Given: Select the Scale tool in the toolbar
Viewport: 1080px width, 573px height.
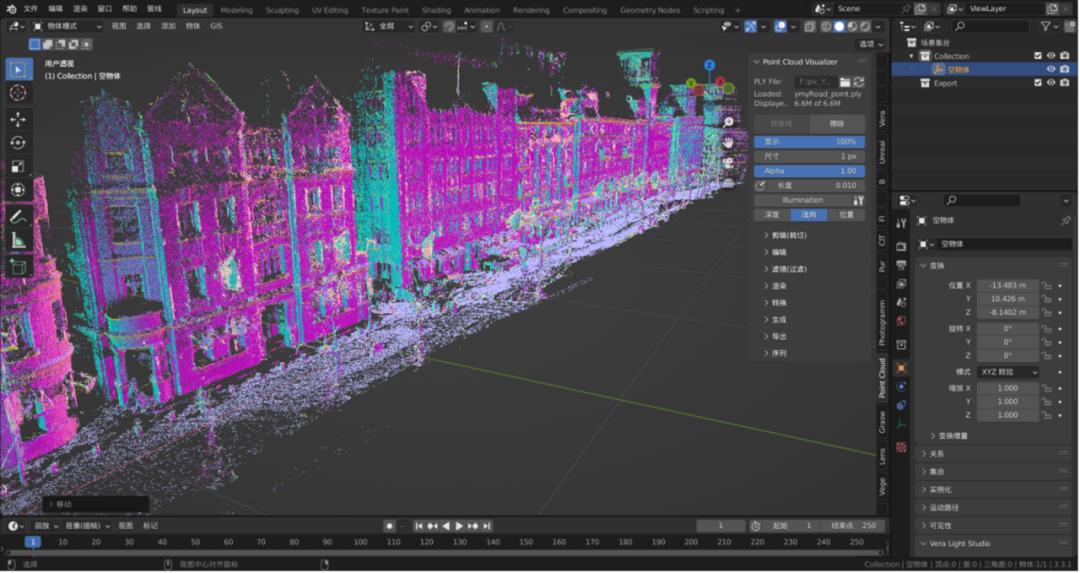Looking at the screenshot, I should pyautogui.click(x=18, y=166).
